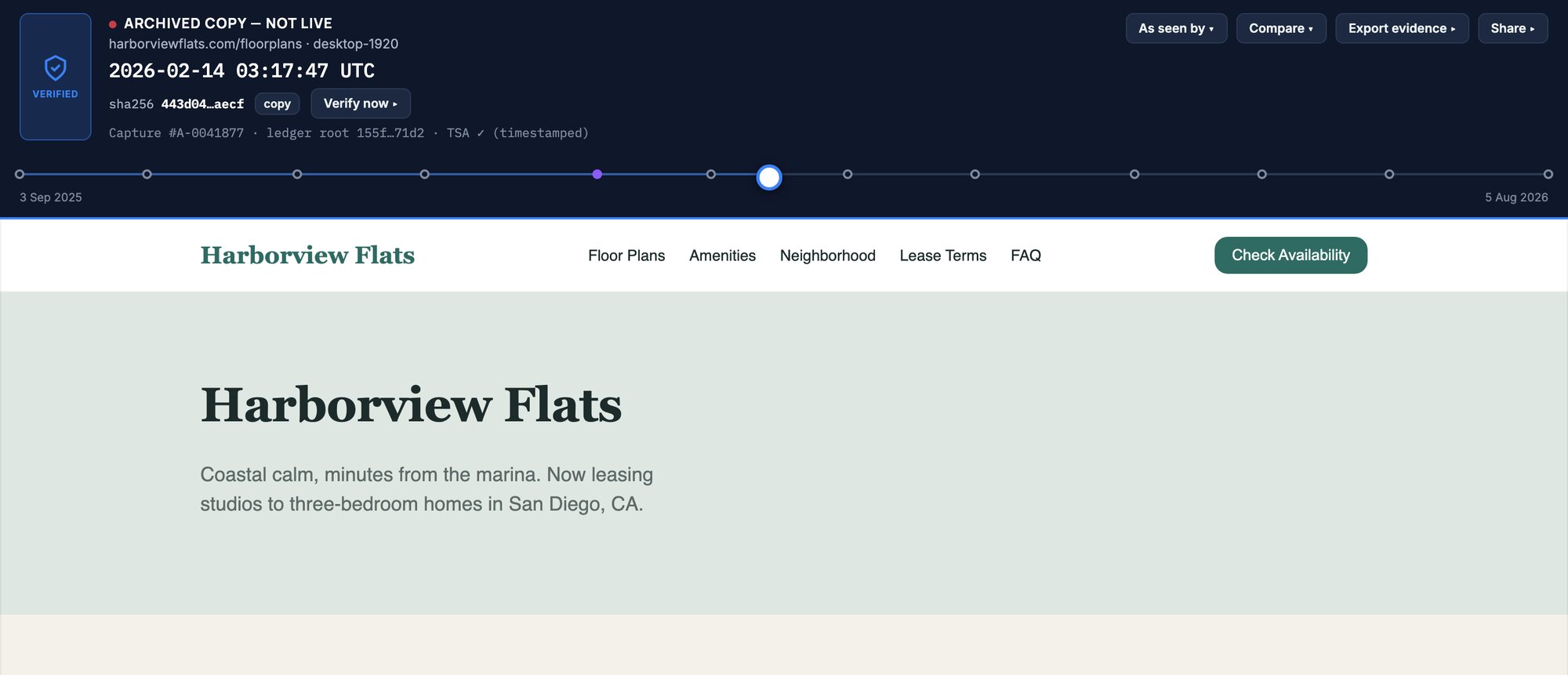
Task: Click the hash value 443d04…aecf
Action: pos(202,103)
